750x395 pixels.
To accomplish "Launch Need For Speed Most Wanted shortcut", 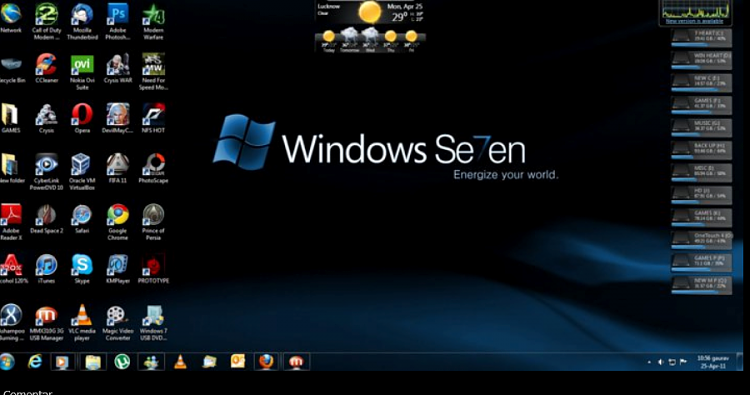I will [x=153, y=72].
